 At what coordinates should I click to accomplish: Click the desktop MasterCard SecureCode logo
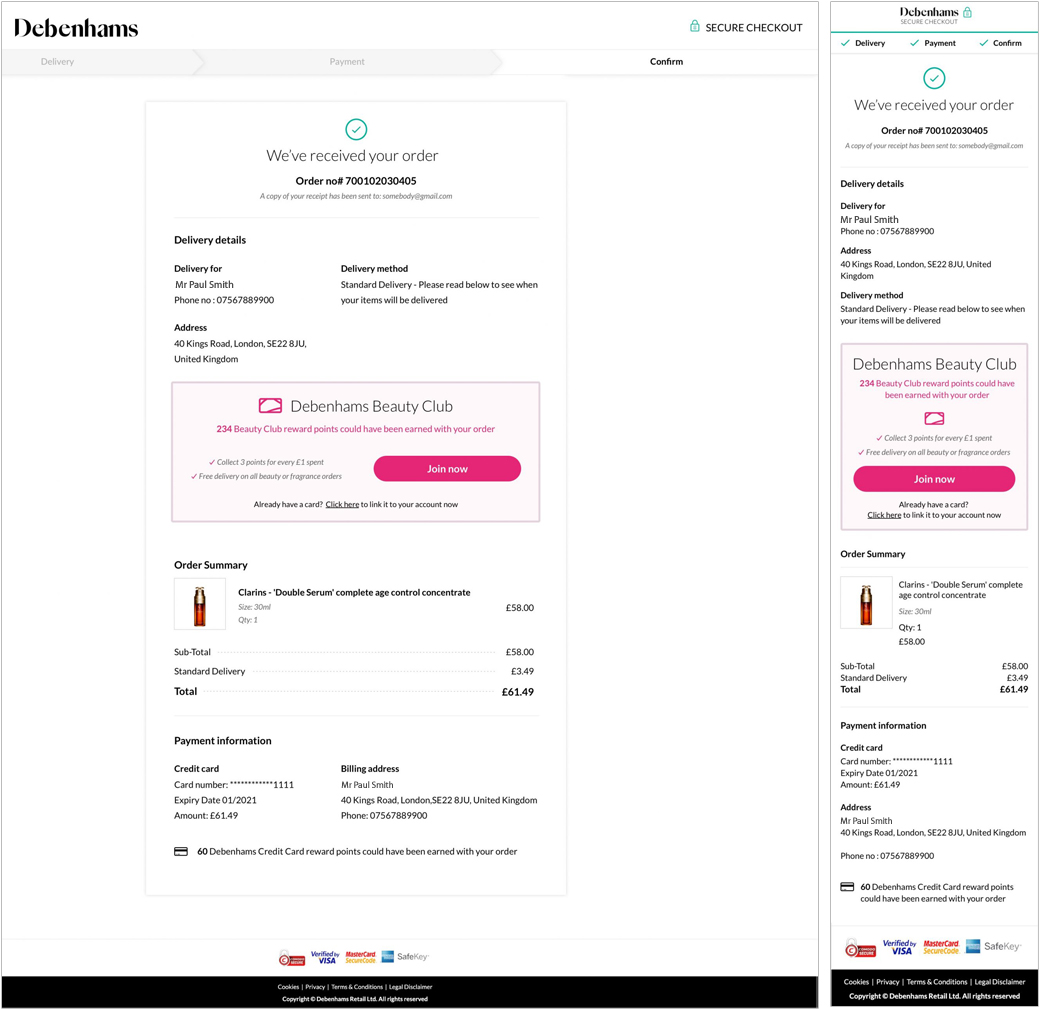360,957
